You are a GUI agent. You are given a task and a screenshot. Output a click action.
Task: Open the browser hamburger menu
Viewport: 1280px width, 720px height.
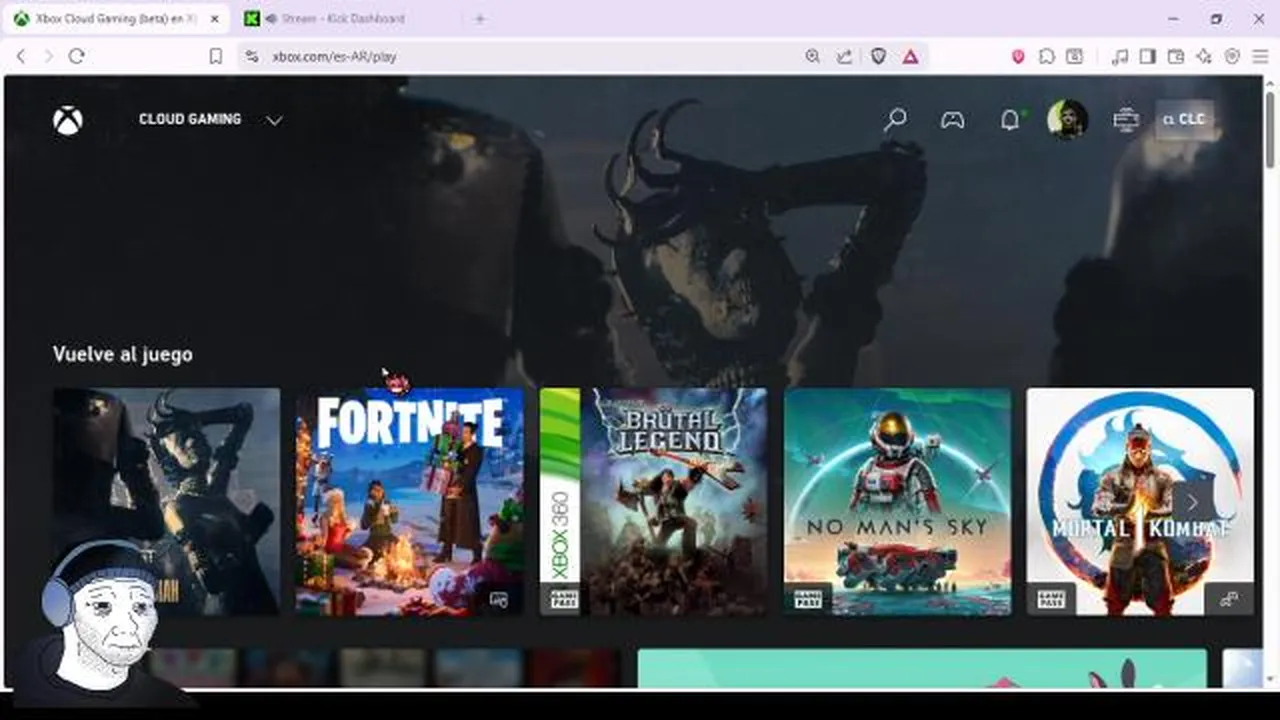point(1259,57)
